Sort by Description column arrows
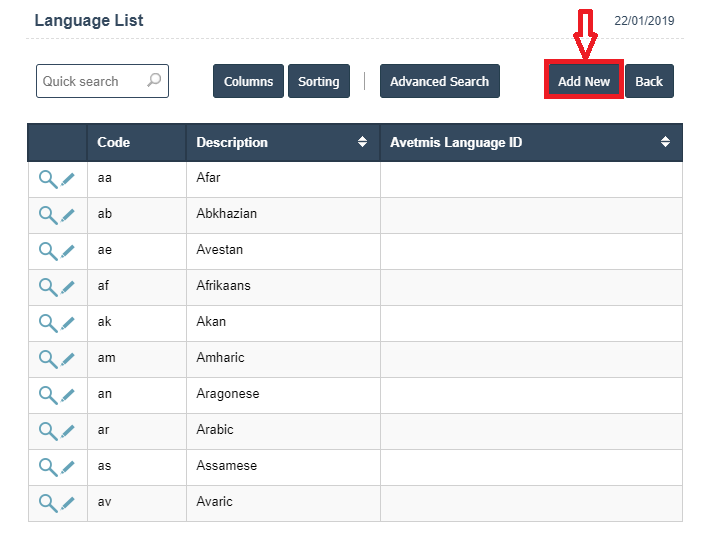706x541 pixels. (362, 142)
